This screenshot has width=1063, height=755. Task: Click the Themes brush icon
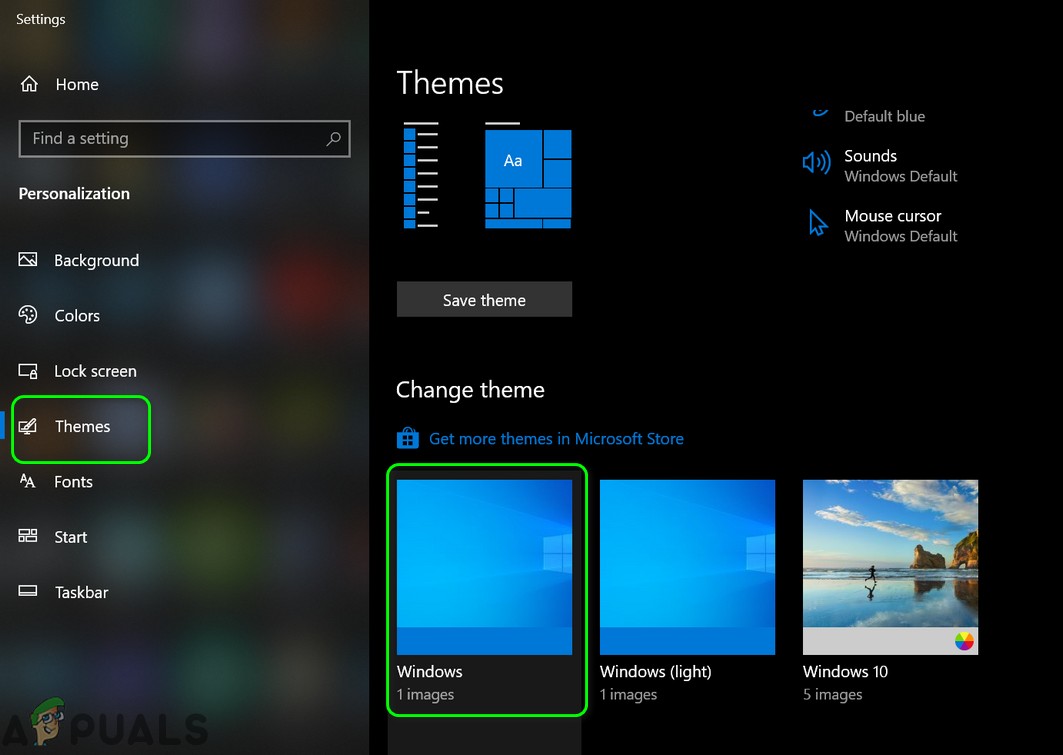[x=28, y=426]
